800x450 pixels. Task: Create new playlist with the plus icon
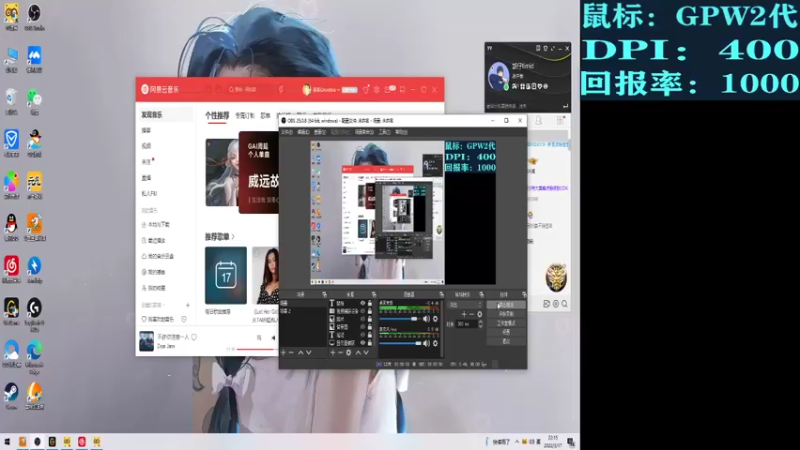pyautogui.click(x=187, y=305)
